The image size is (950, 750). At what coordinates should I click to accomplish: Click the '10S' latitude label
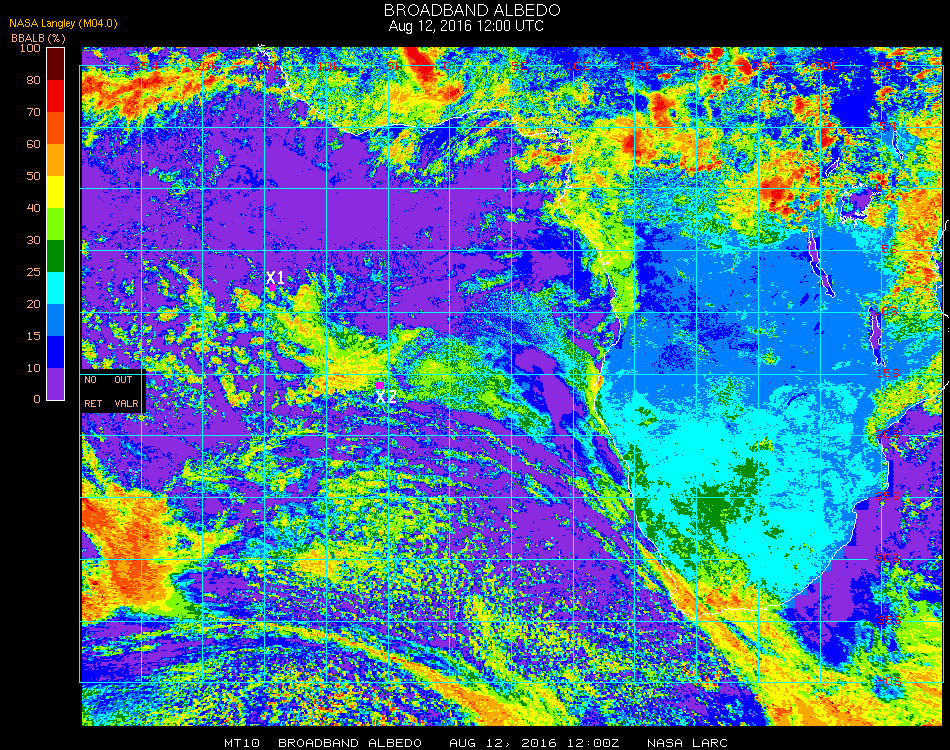[888, 311]
